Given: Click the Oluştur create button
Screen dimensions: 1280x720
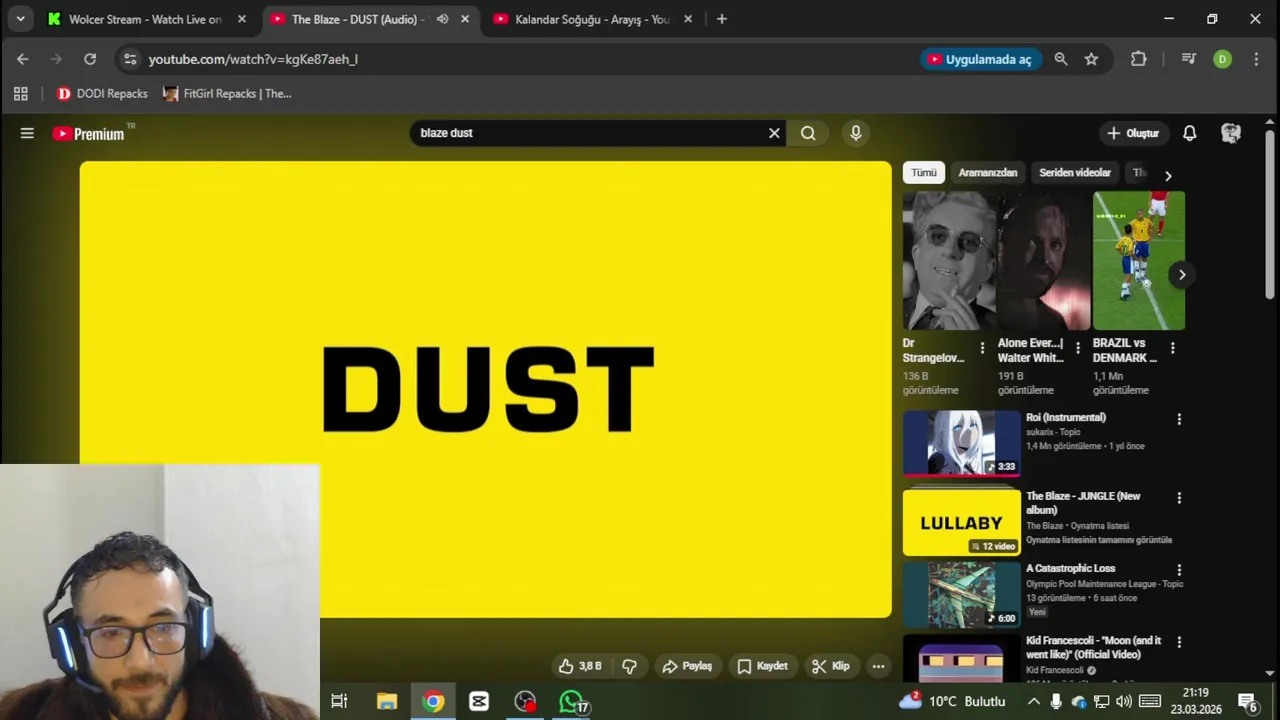Looking at the screenshot, I should coord(1133,133).
